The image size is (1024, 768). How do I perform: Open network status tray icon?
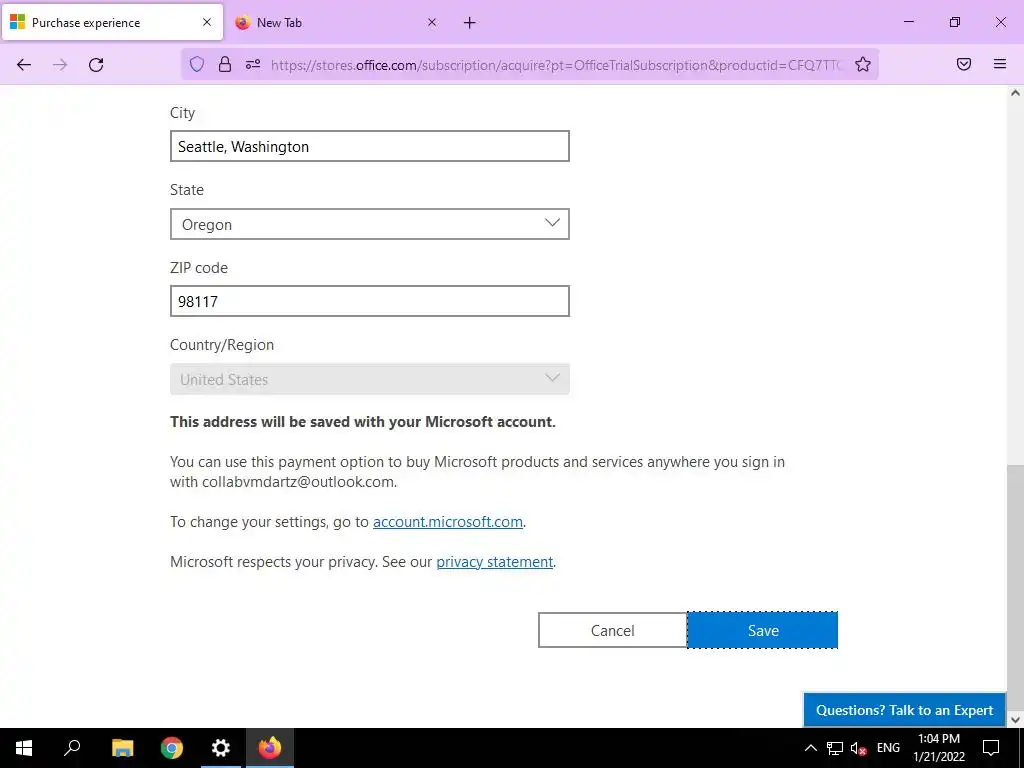coord(835,748)
